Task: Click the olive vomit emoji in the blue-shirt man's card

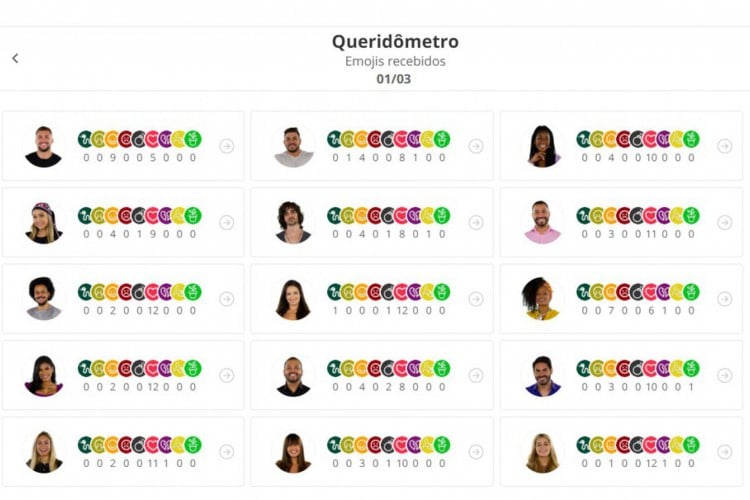Action: (597, 368)
